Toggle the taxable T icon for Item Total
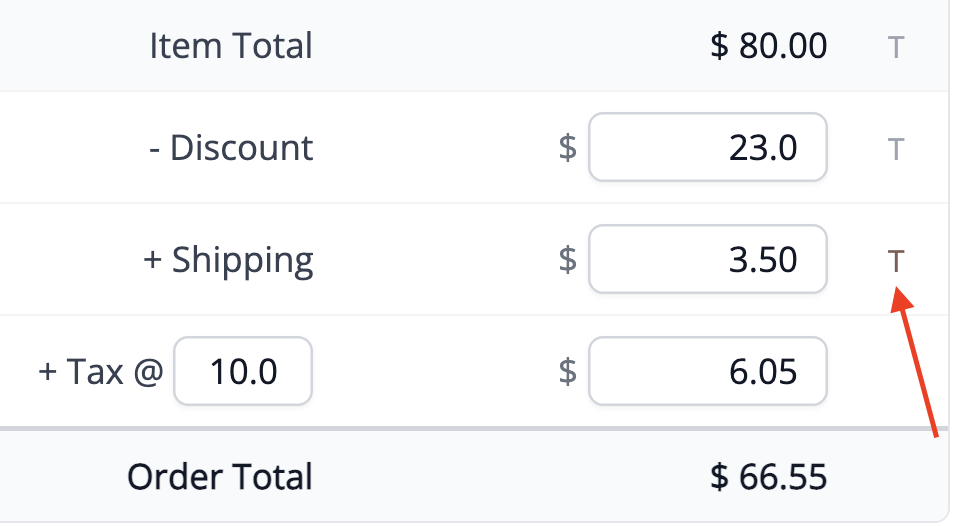 [x=895, y=47]
